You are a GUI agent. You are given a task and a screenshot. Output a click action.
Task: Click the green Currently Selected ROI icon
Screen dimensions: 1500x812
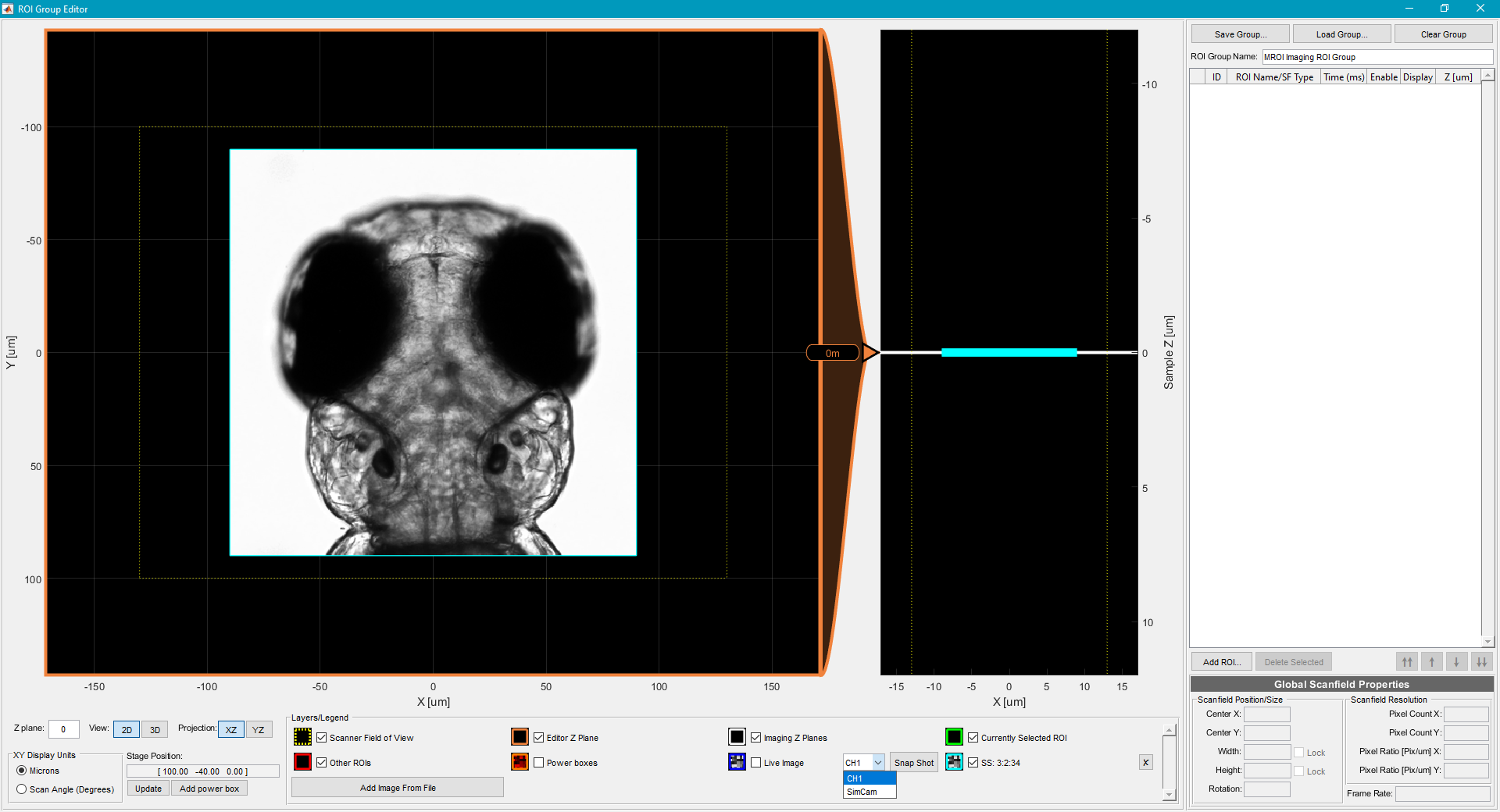(954, 737)
